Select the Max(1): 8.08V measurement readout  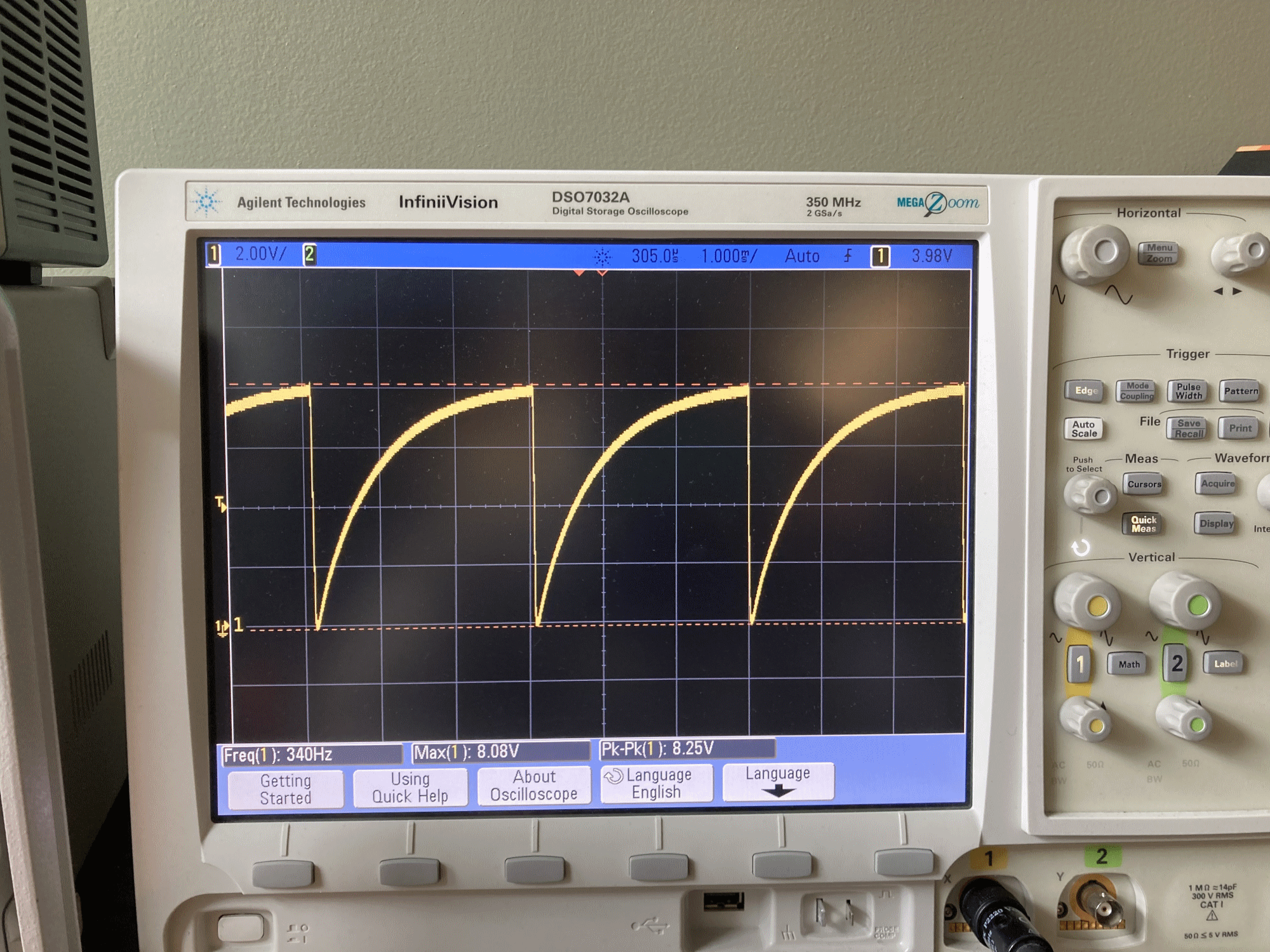500,752
